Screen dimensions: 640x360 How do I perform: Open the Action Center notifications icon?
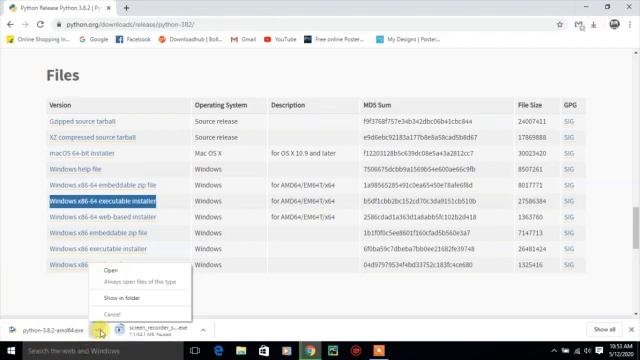599,351
